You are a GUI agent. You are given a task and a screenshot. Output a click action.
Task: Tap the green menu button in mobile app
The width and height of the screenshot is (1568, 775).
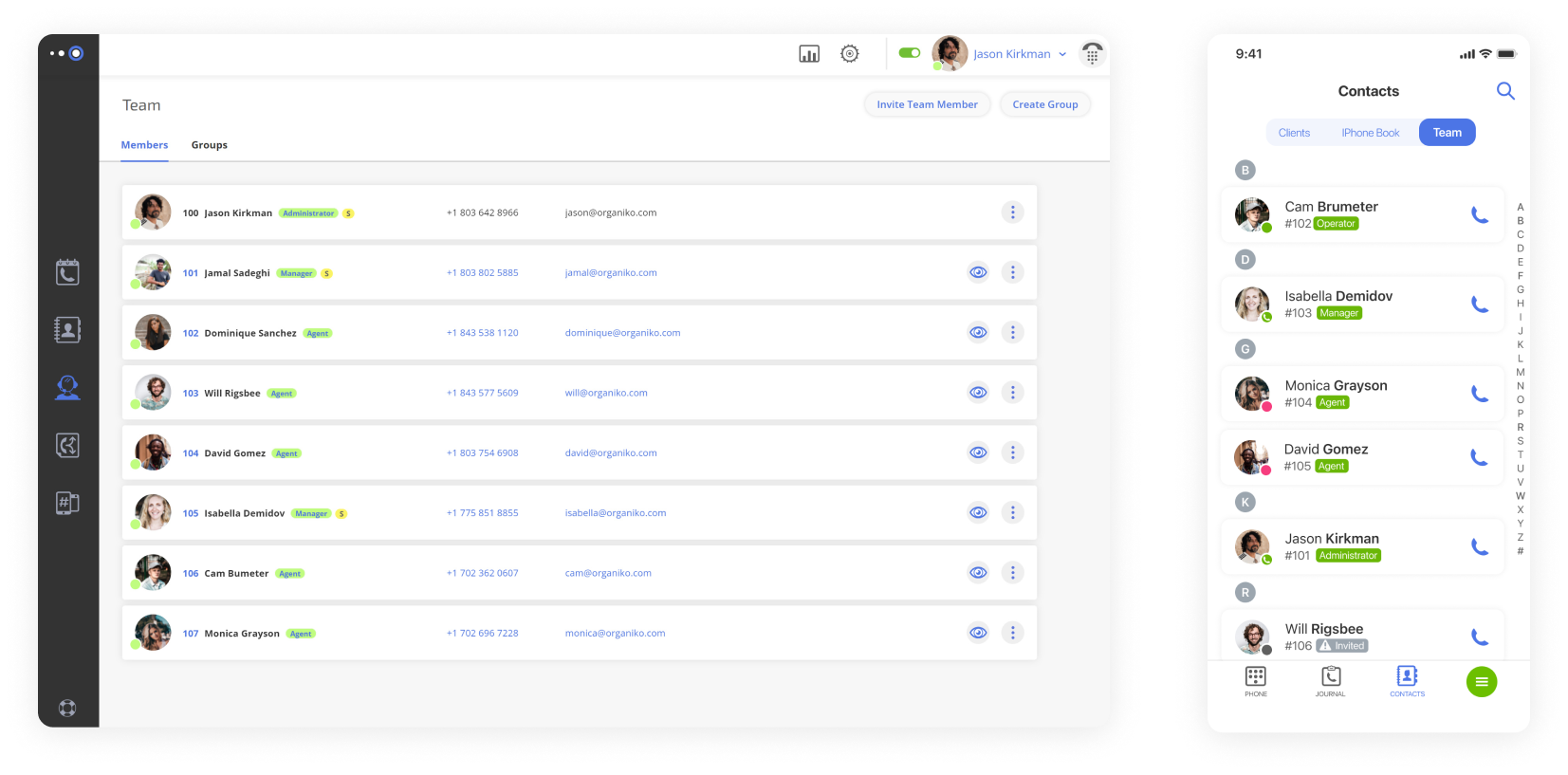(x=1482, y=681)
